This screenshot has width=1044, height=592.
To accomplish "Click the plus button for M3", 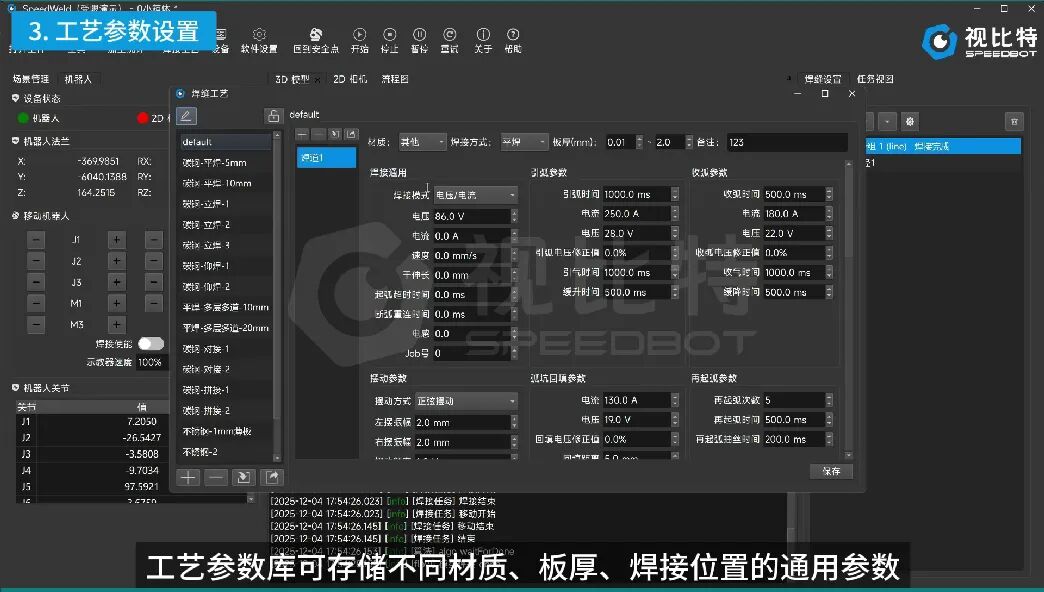I will coord(116,325).
